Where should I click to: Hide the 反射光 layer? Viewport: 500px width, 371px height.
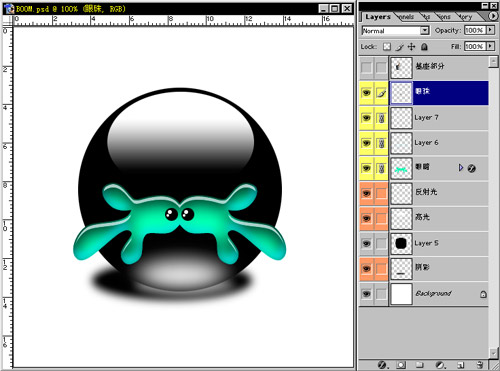click(x=366, y=193)
